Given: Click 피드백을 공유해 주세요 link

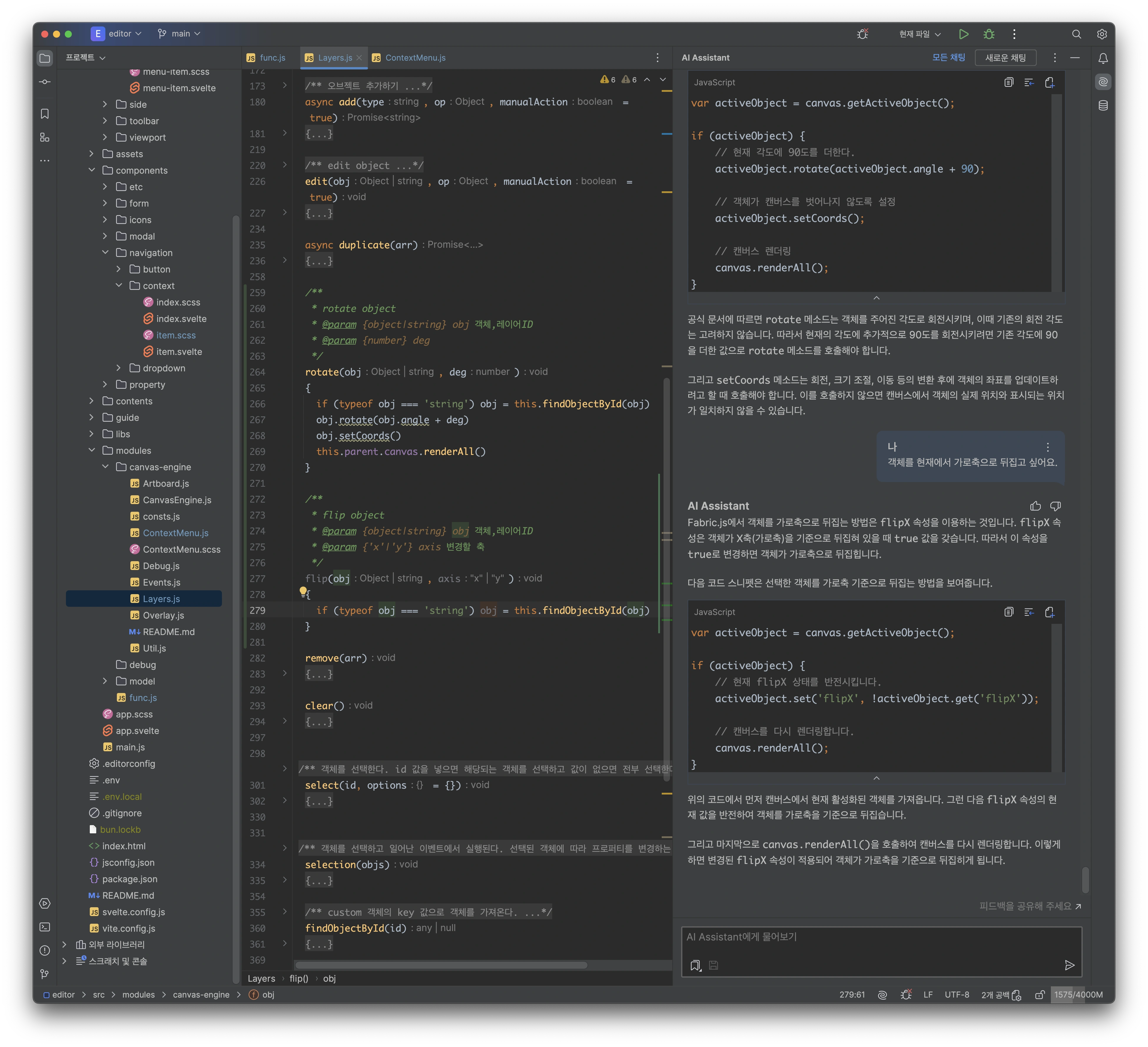Looking at the screenshot, I should (x=1030, y=906).
